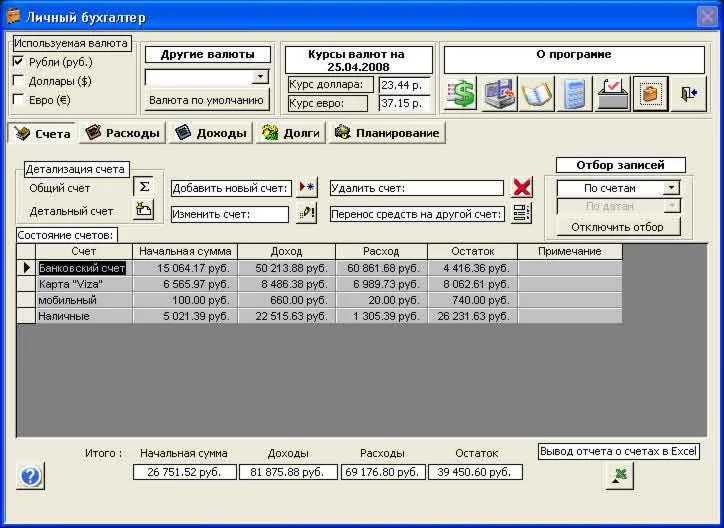Click the green dollar sign toolbar icon

pos(461,94)
